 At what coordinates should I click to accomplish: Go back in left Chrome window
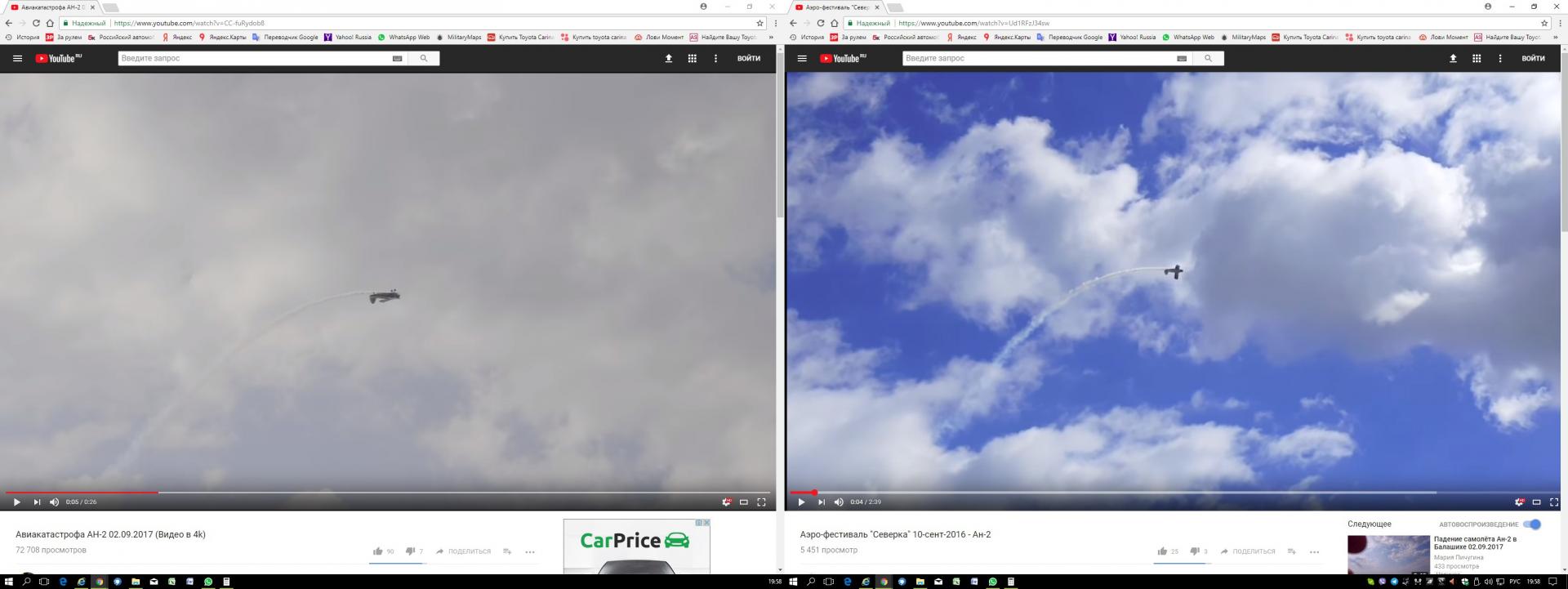tap(9, 24)
